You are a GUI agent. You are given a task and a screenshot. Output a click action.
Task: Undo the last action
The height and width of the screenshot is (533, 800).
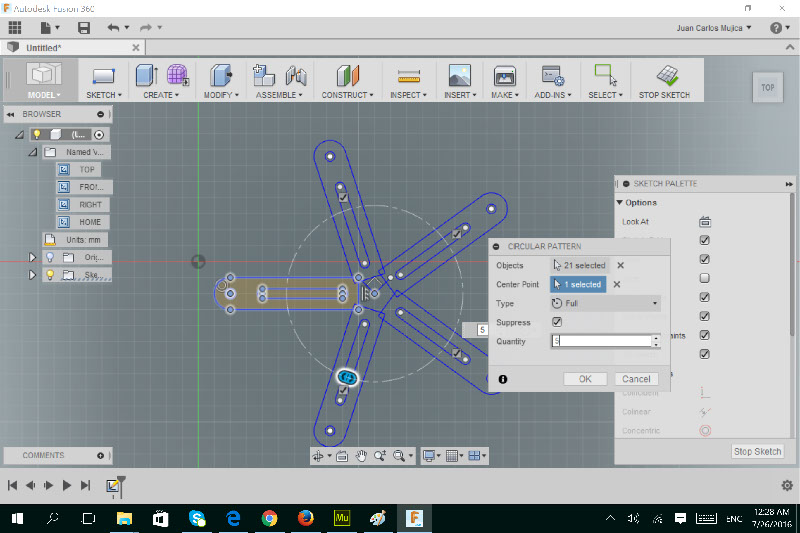(113, 28)
